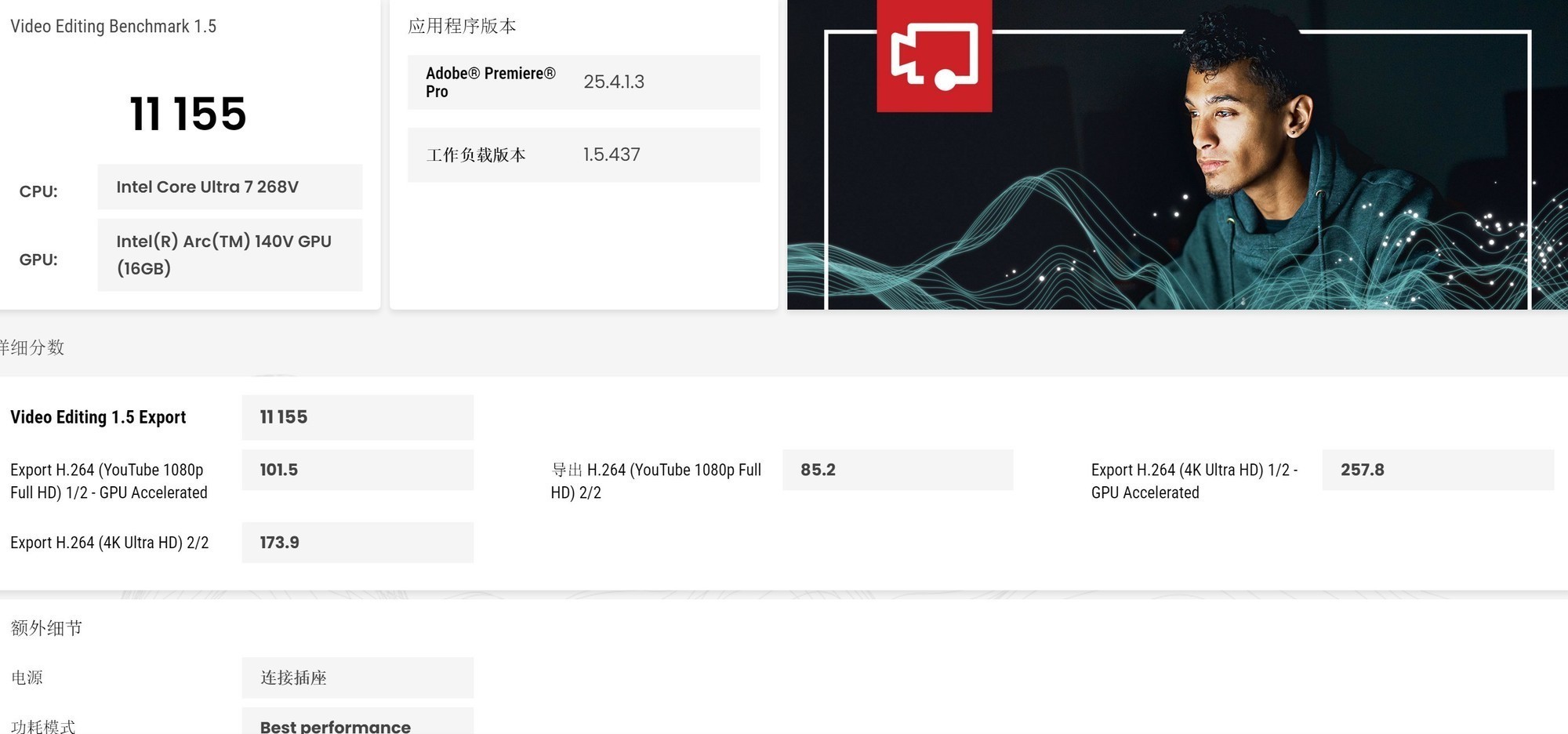Click the 101.5 YouTube 1080p GPU result
This screenshot has width=1568, height=734.
357,470
